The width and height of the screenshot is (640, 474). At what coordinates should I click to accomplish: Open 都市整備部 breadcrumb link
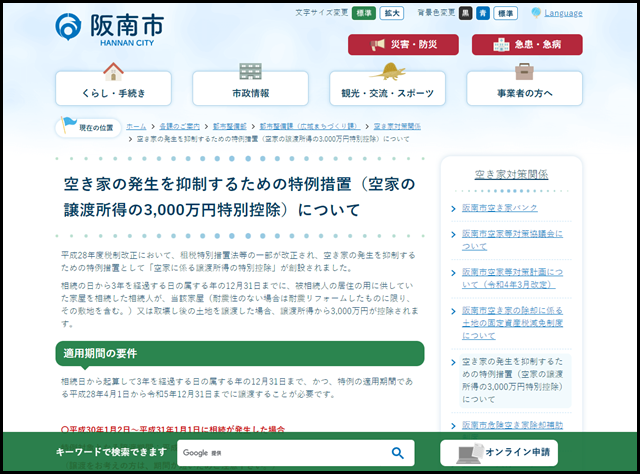click(230, 127)
